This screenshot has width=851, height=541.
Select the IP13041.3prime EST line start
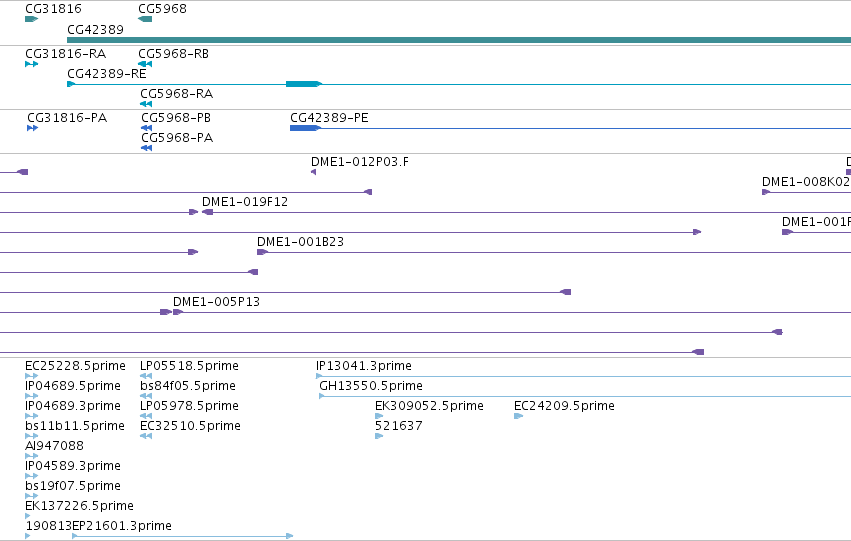pyautogui.click(x=319, y=375)
